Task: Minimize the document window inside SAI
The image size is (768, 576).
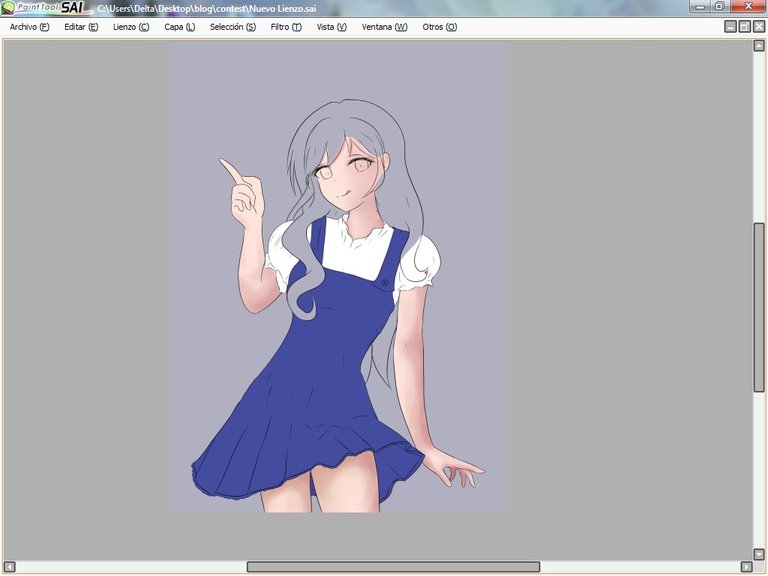Action: pyautogui.click(x=730, y=27)
